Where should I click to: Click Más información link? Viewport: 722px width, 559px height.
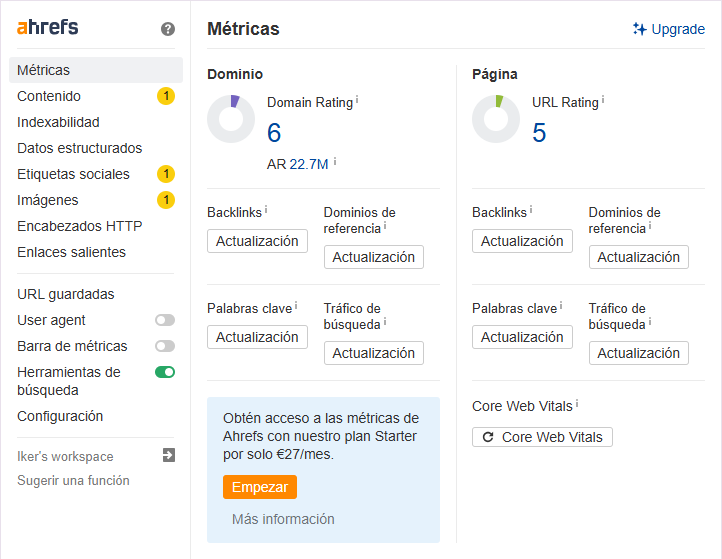point(283,519)
